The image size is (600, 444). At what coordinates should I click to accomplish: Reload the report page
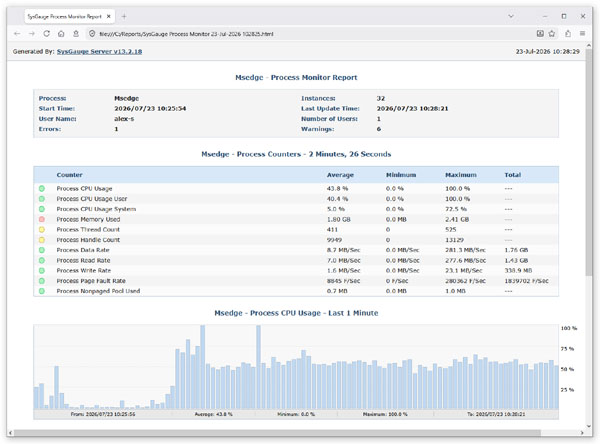(46, 34)
